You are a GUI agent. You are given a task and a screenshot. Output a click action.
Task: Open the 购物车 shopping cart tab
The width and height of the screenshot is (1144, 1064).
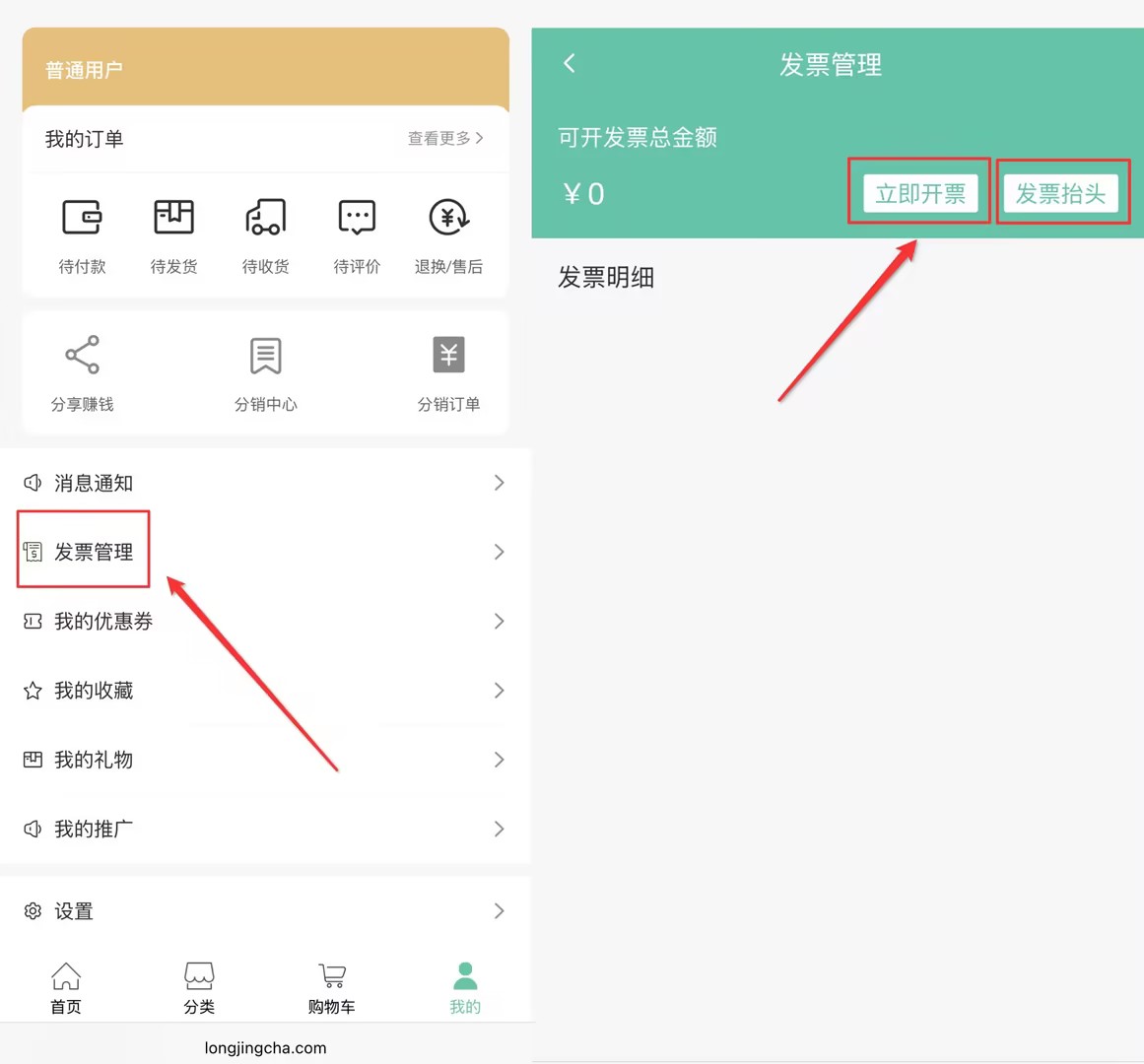coord(332,987)
